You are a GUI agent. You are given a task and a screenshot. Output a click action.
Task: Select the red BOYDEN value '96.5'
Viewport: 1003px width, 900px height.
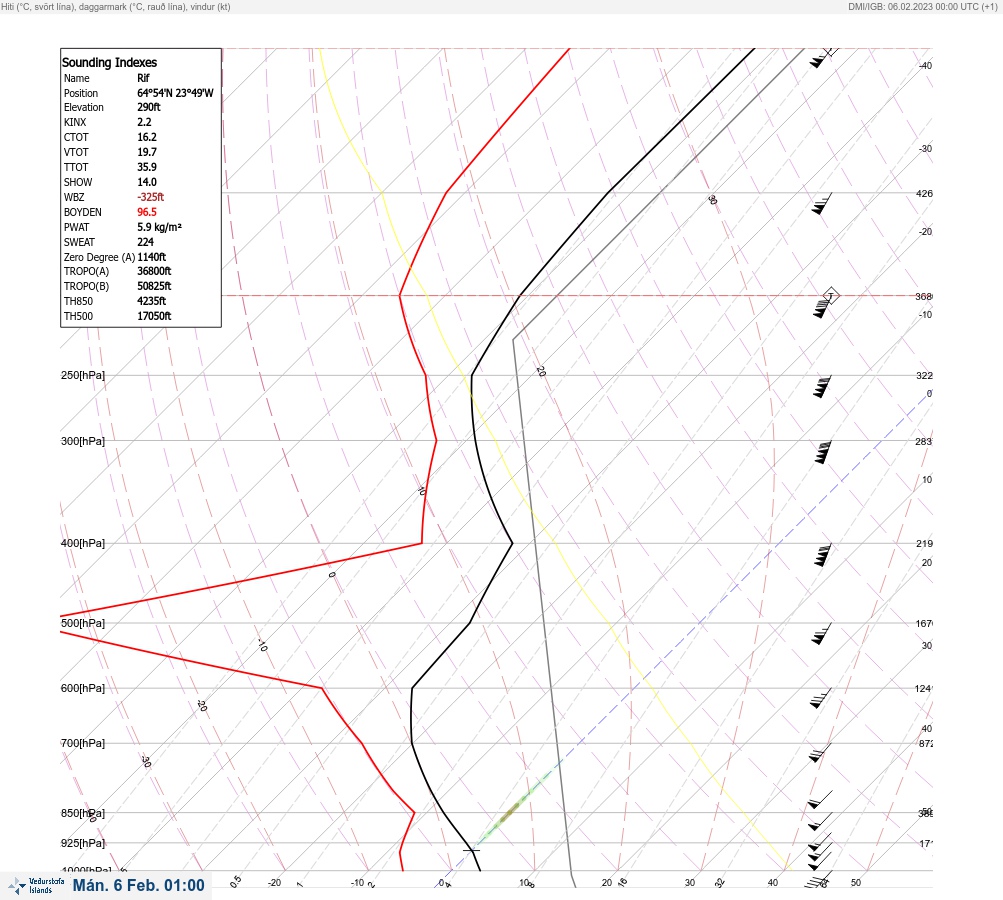147,212
